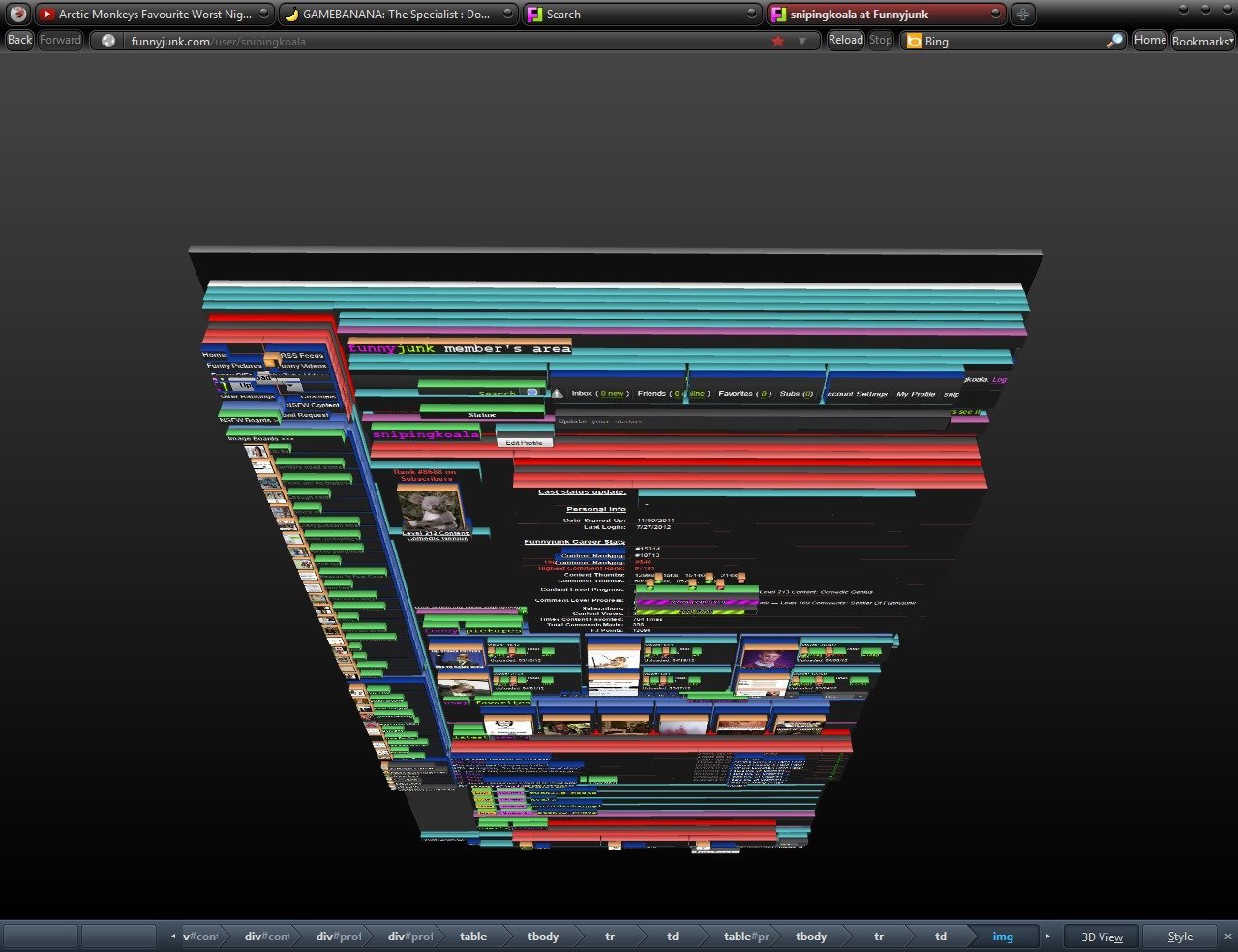Focus the Bing search field
This screenshot has height=952, width=1238.
1012,41
